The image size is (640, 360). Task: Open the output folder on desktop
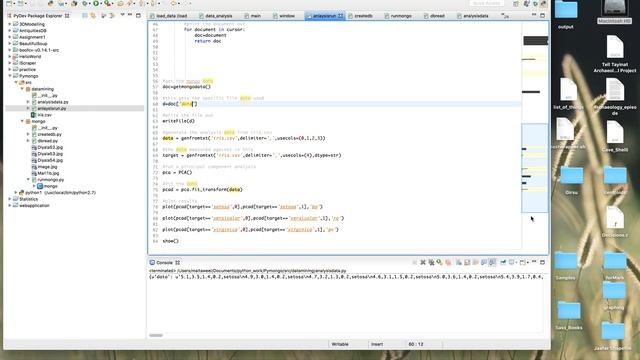(566, 15)
